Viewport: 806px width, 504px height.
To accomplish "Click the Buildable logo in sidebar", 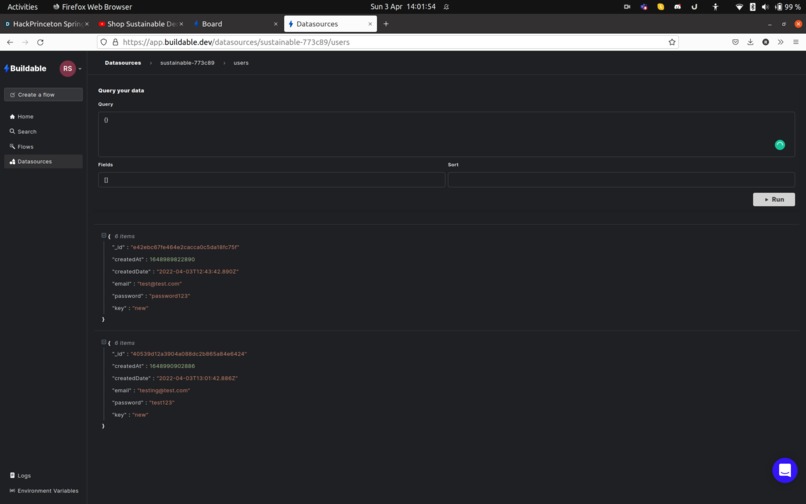I will point(25,68).
